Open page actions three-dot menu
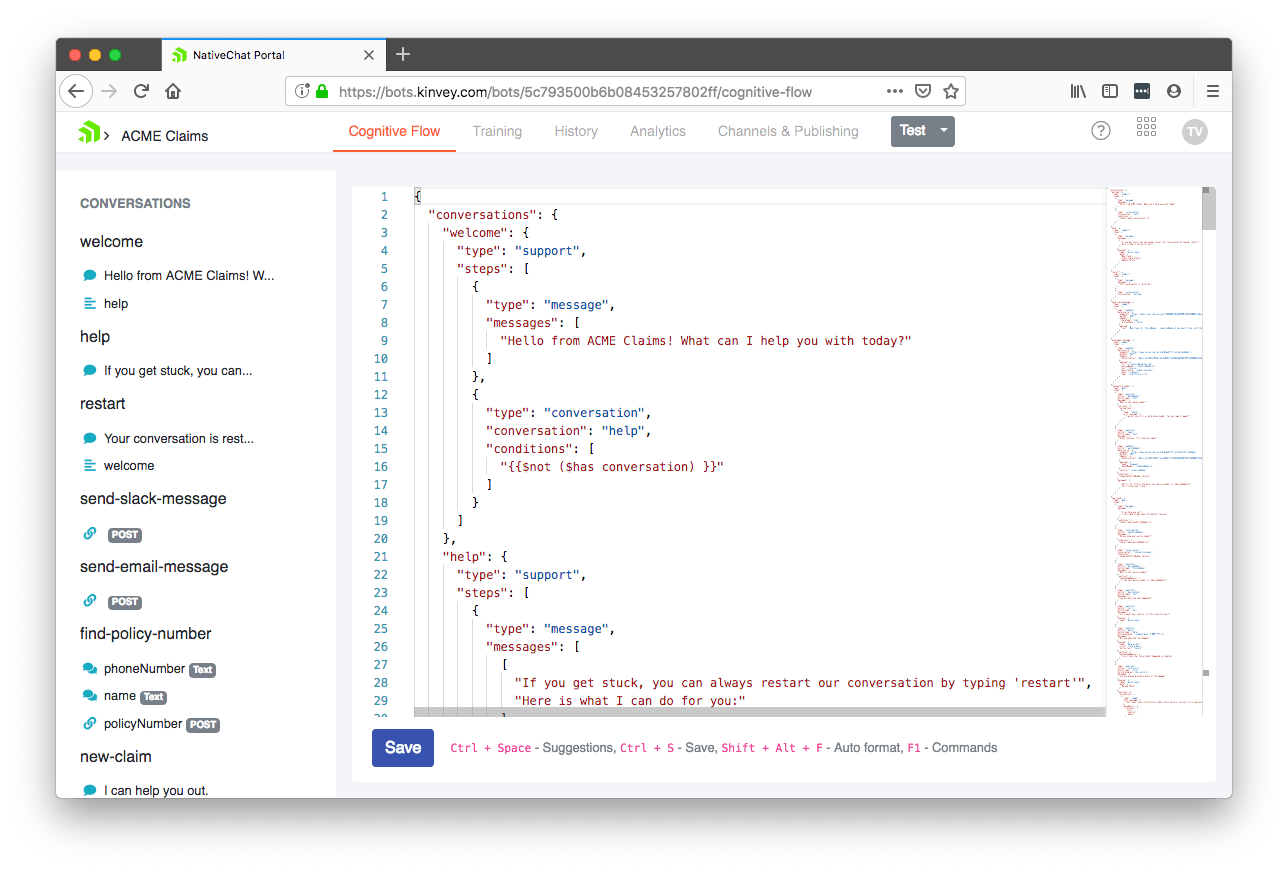 pyautogui.click(x=895, y=91)
